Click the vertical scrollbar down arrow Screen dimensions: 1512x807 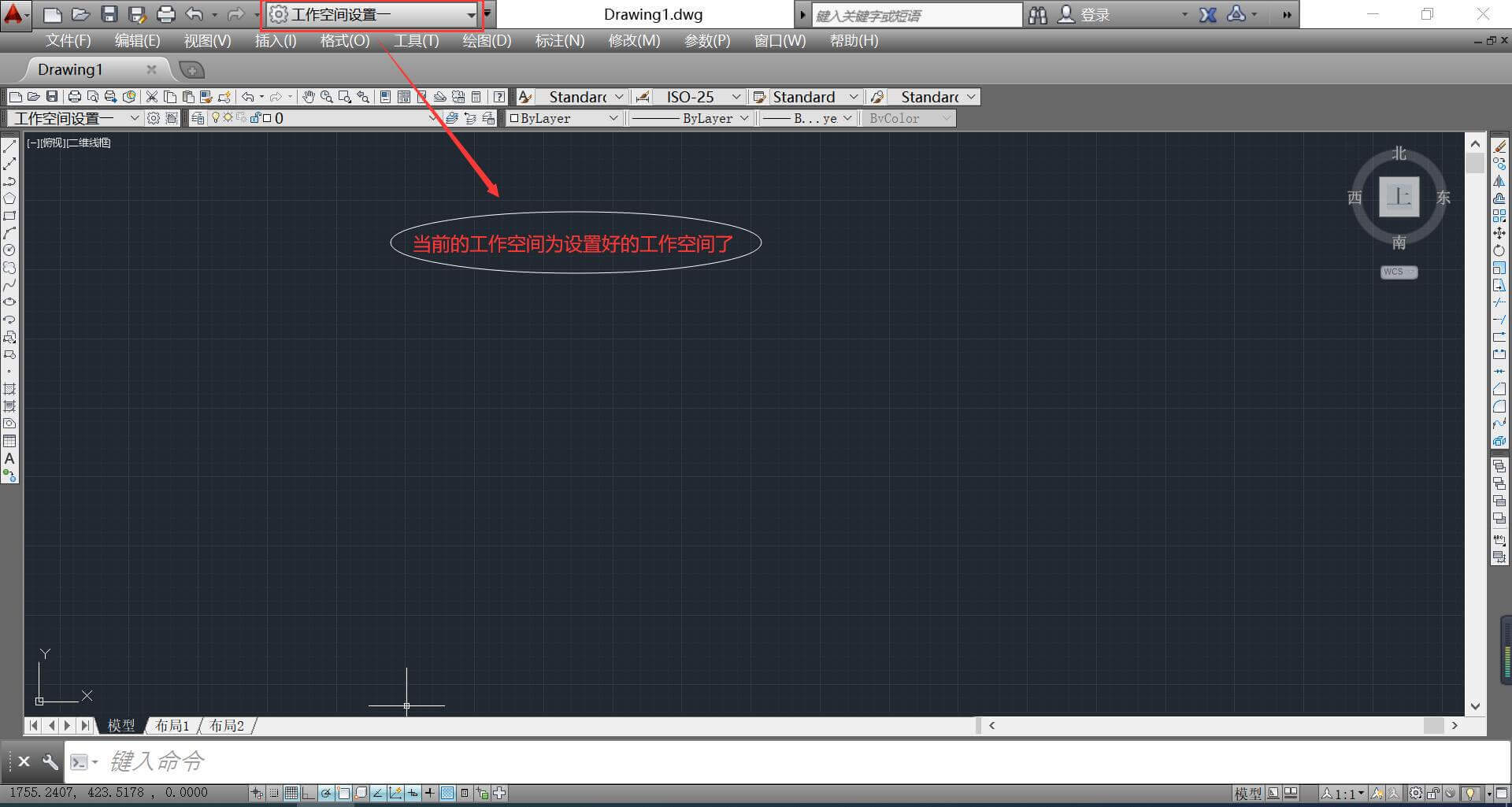[1475, 706]
